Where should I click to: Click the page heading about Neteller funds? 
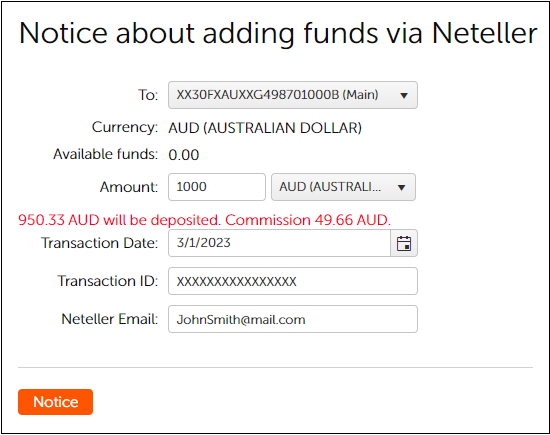point(278,33)
